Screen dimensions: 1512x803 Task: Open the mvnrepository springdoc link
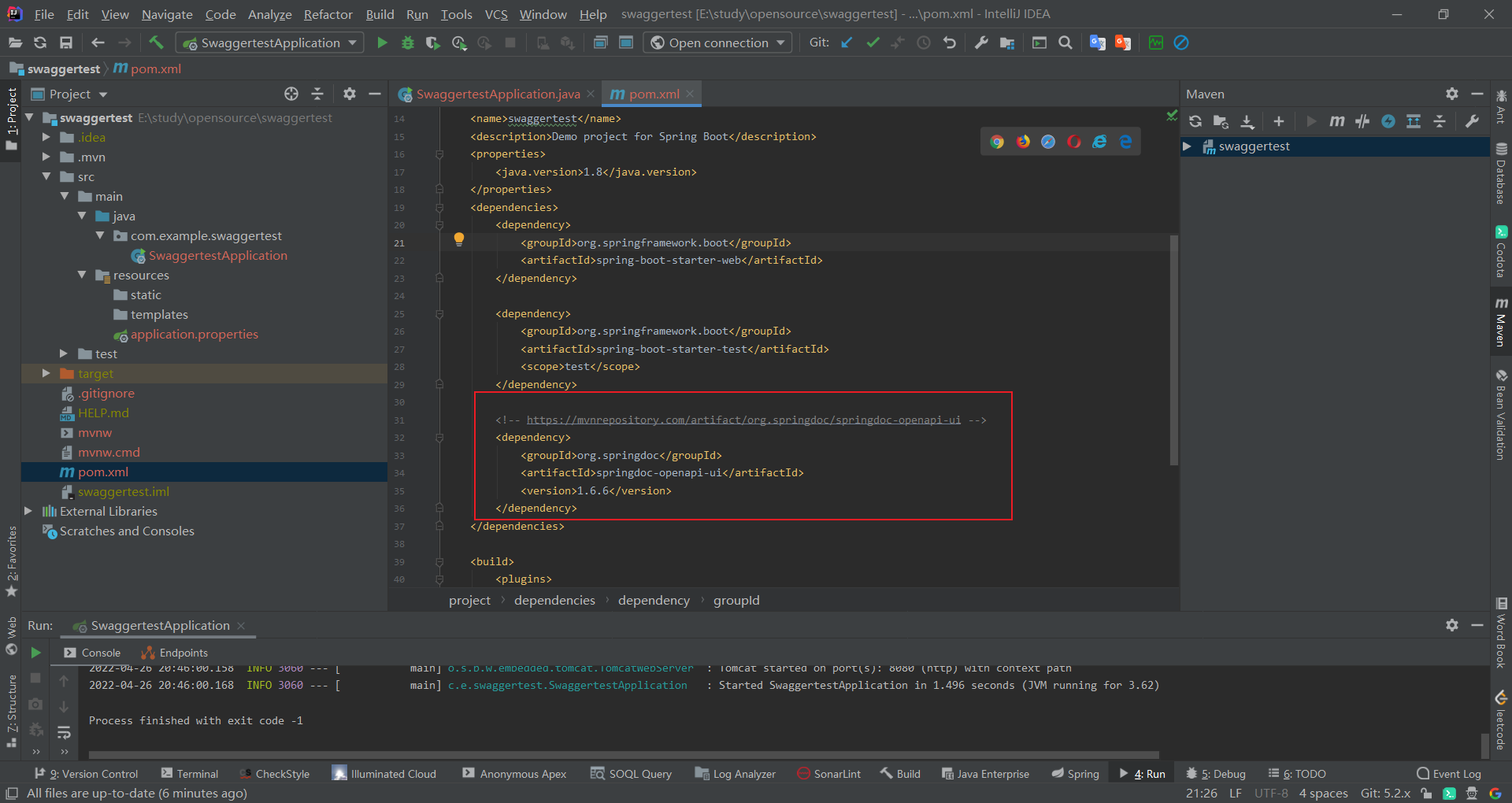pos(743,420)
